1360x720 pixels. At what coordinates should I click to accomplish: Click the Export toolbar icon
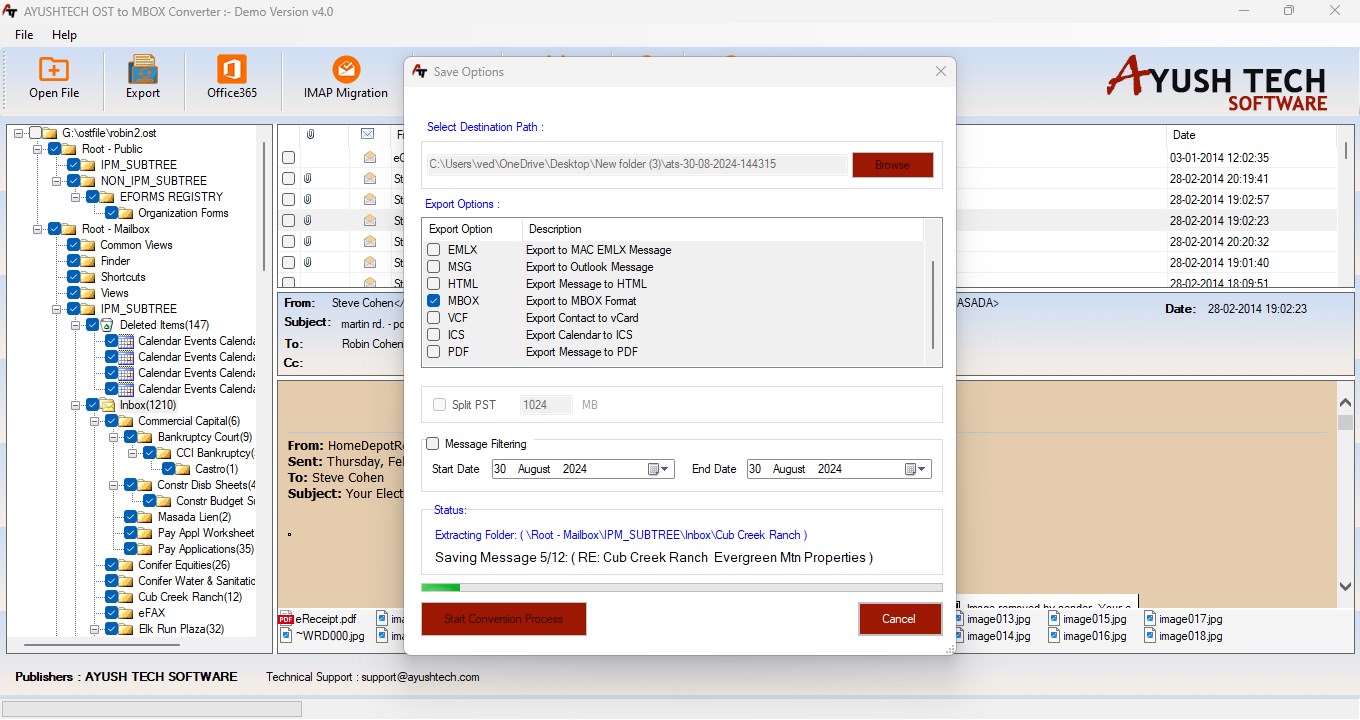[143, 69]
